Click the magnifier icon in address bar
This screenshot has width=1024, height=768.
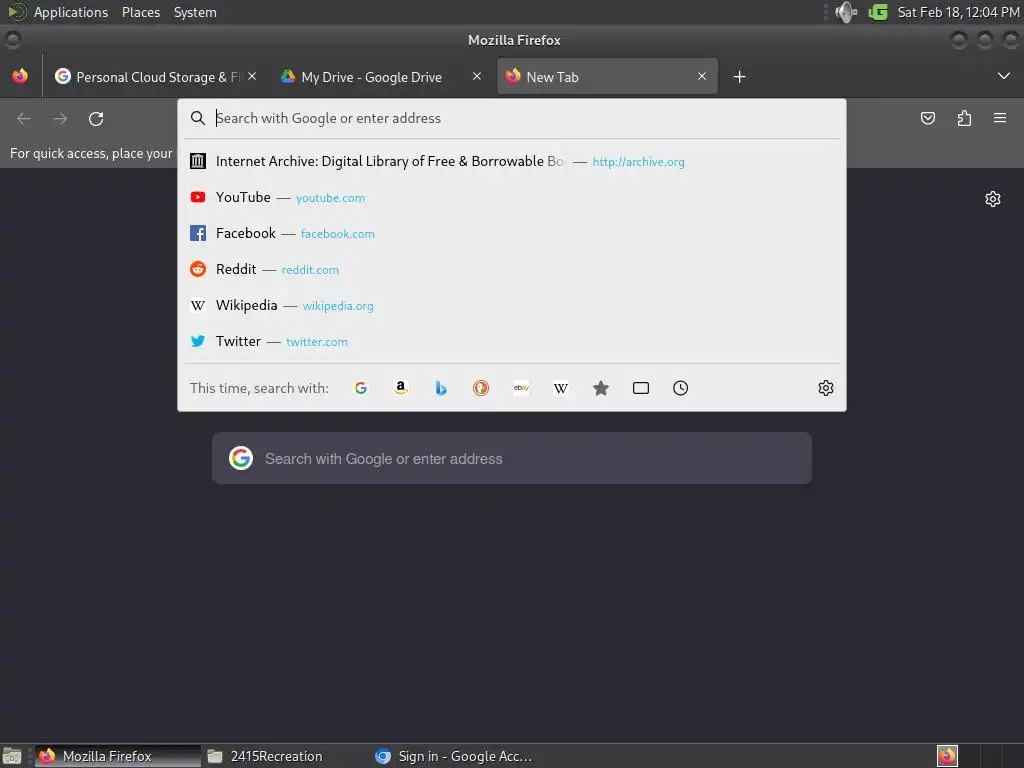click(198, 118)
